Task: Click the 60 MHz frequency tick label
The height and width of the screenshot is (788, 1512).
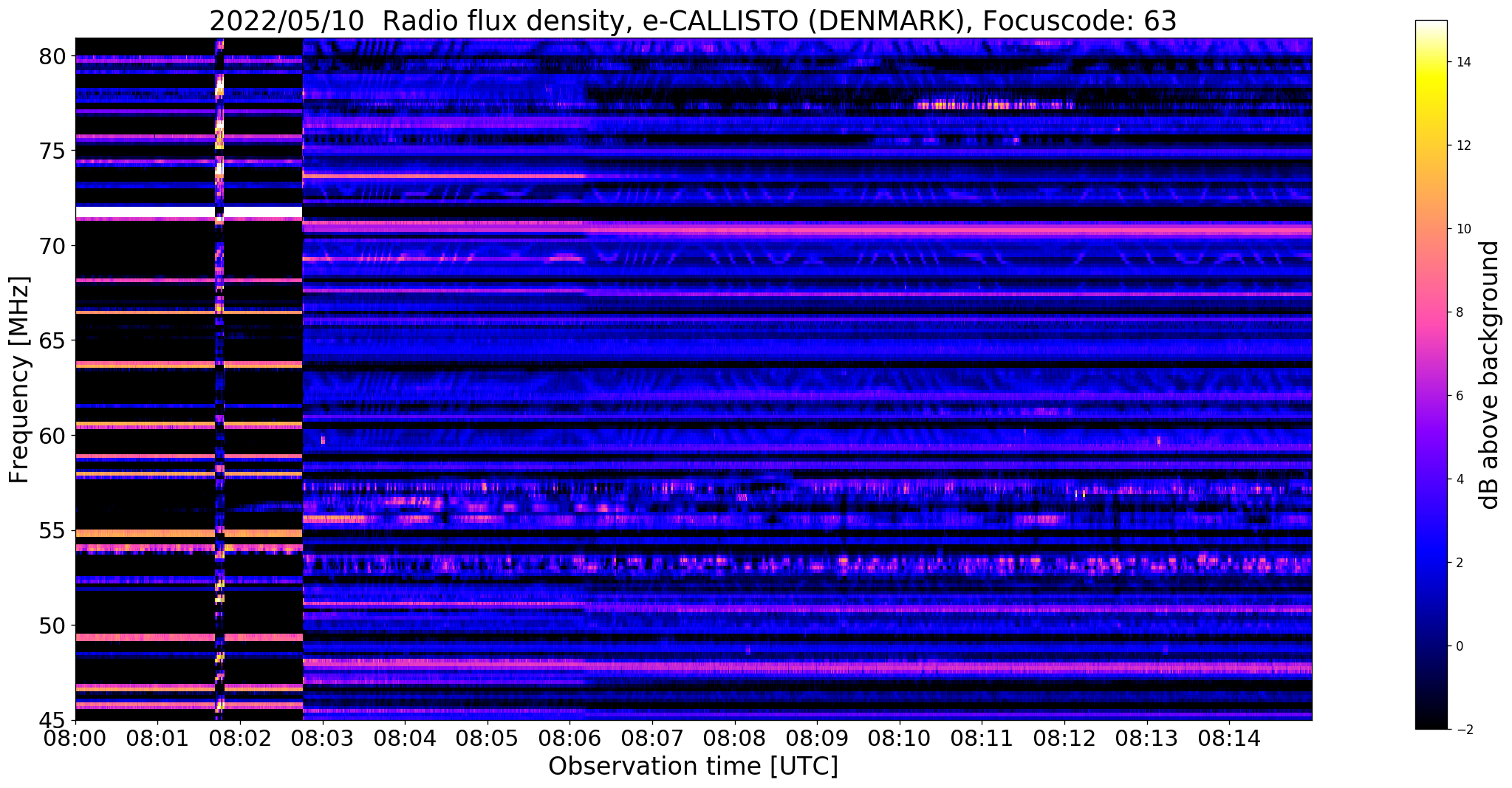Action: (x=53, y=436)
